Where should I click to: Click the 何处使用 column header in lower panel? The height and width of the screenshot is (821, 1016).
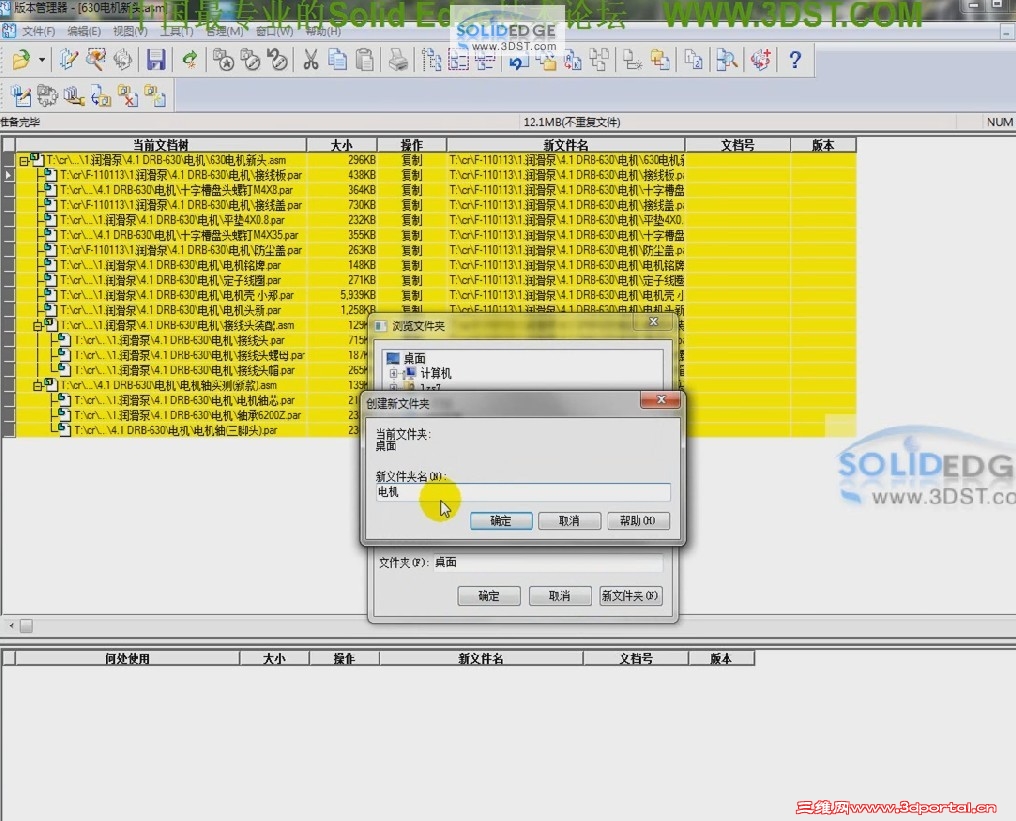128,658
